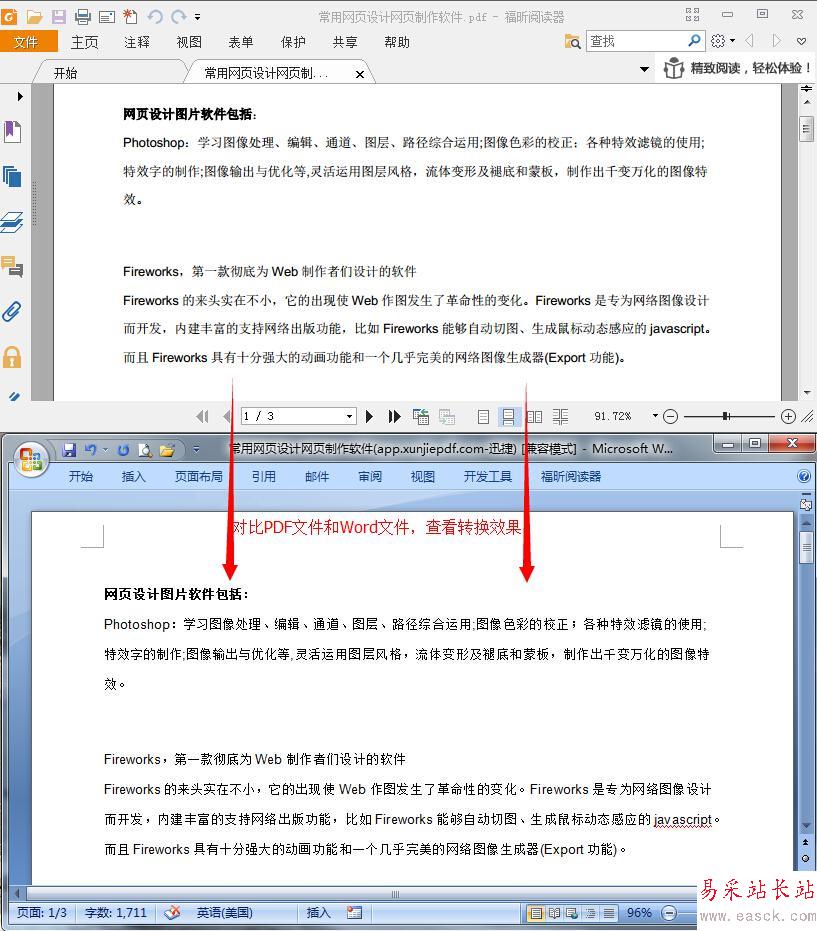Close the 常用网页设计网页制 document tab
Screen dimensions: 817x931
pos(360,74)
